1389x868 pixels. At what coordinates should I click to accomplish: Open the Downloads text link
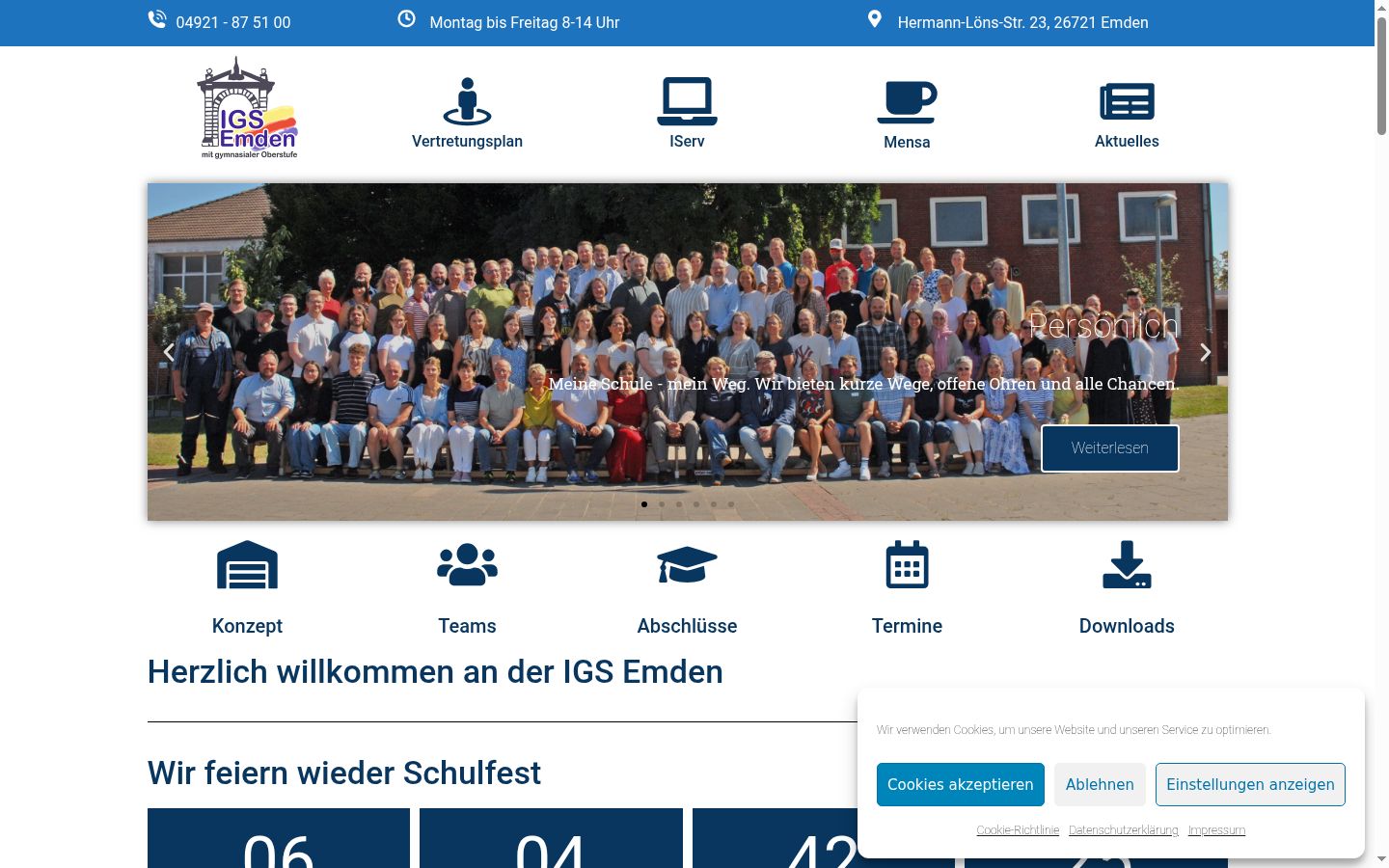[x=1127, y=626]
